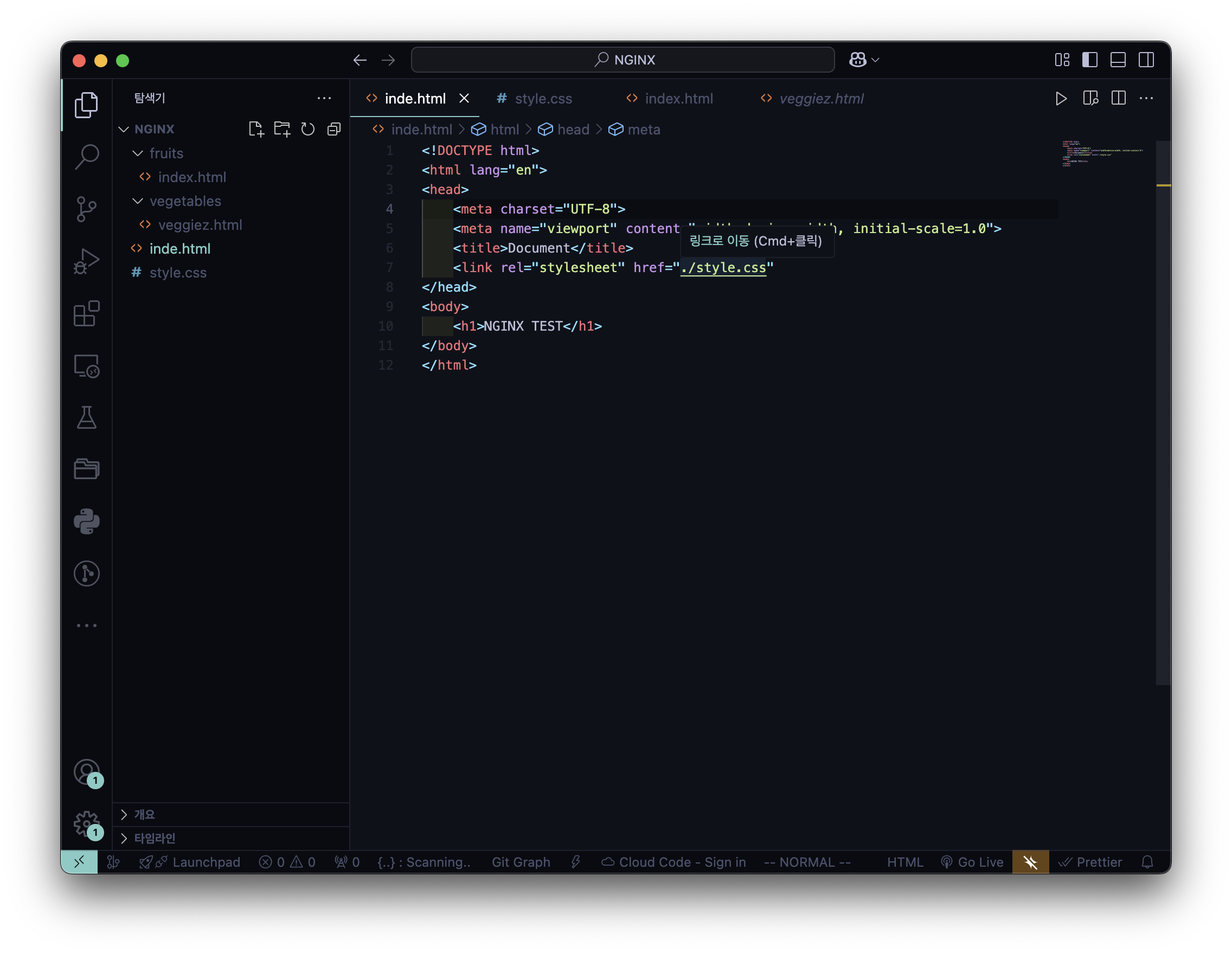Switch to the style.css tab
Image resolution: width=1232 pixels, height=954 pixels.
[543, 99]
